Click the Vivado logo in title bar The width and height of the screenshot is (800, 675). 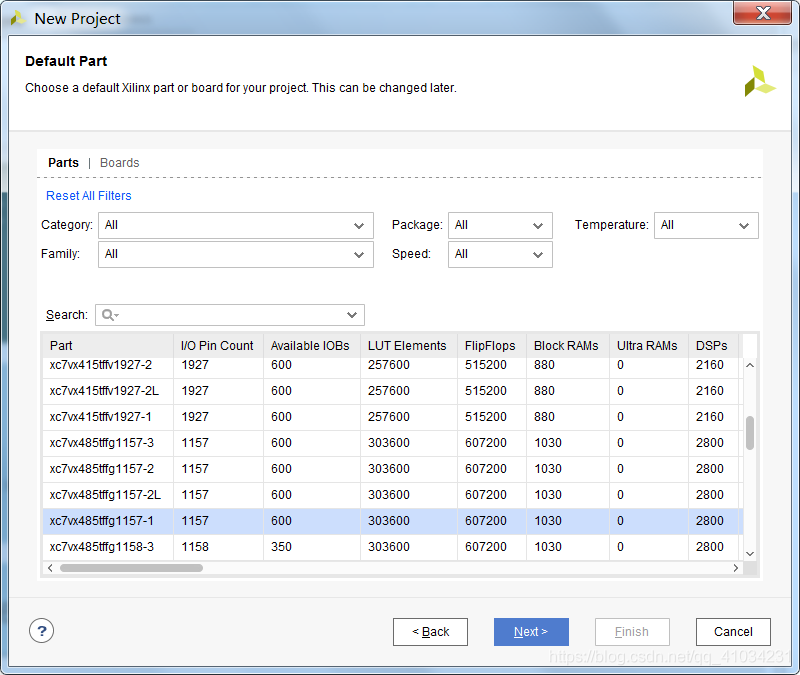coord(17,18)
